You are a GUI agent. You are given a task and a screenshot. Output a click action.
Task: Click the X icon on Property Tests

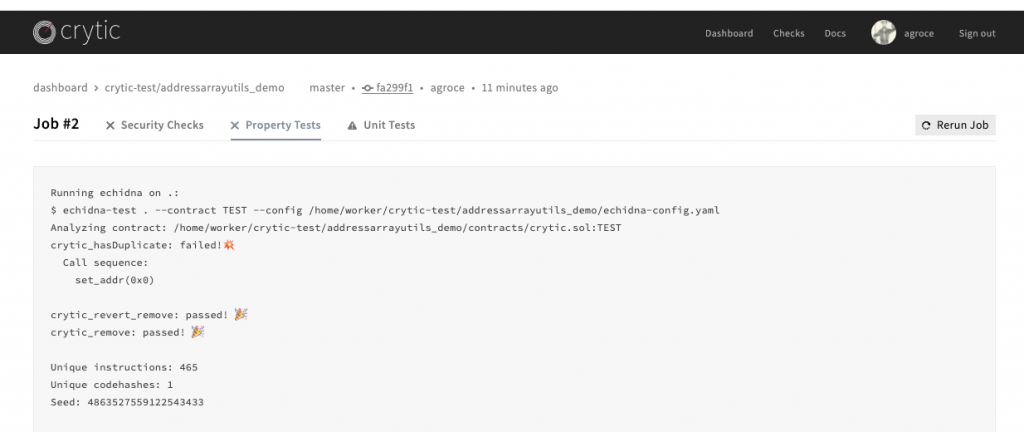235,126
